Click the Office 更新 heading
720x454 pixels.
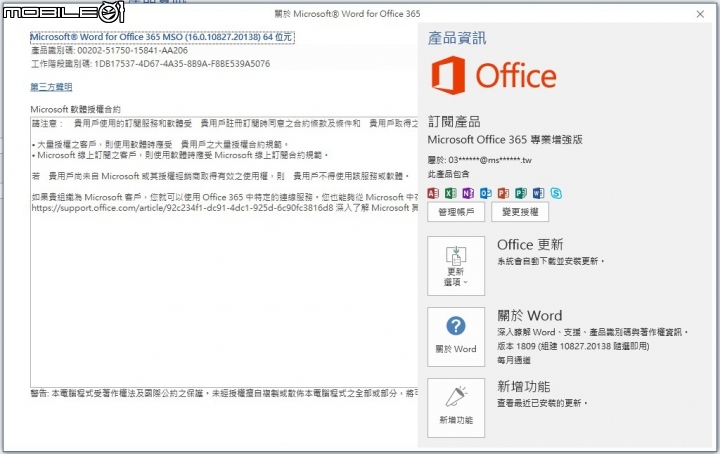(530, 245)
